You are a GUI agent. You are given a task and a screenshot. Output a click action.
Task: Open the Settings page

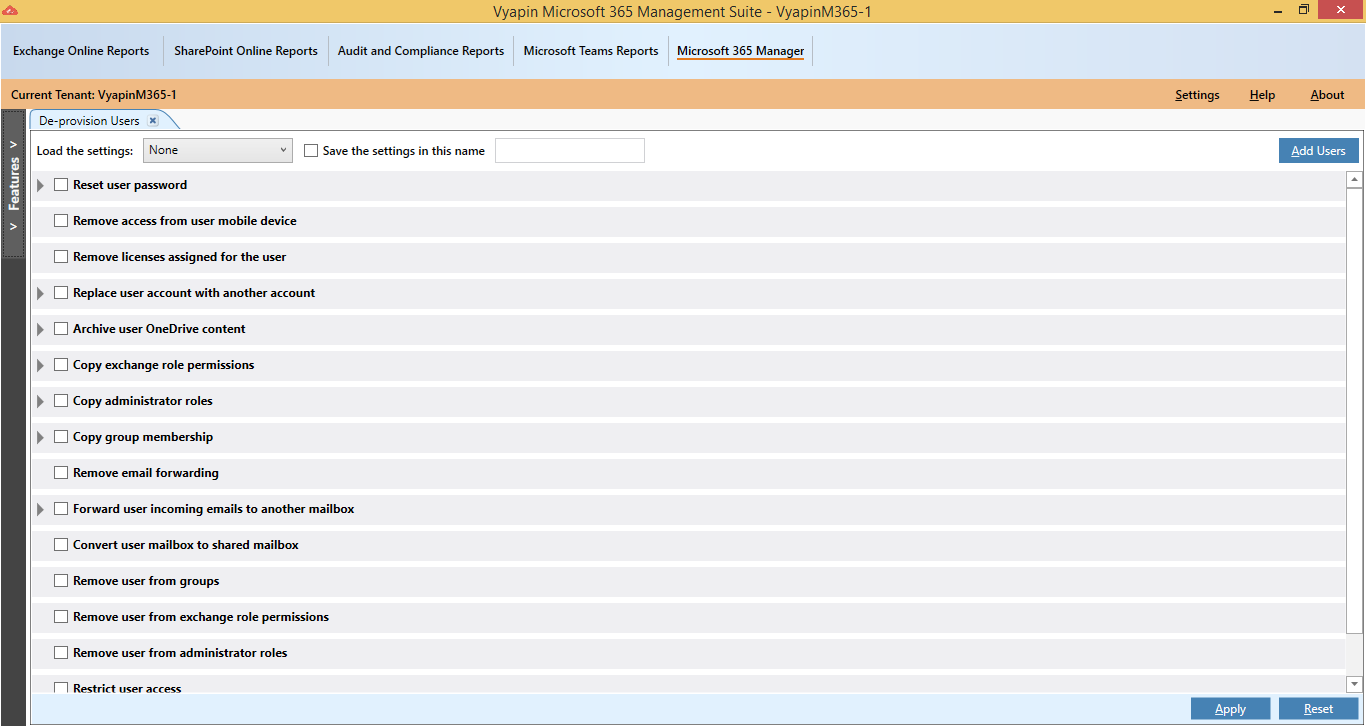tap(1197, 94)
